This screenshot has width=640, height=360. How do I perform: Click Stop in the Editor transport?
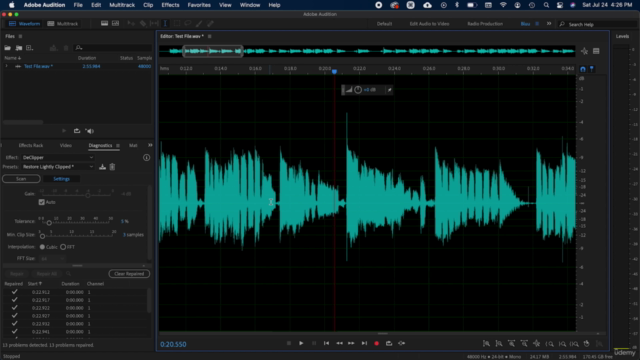click(289, 343)
